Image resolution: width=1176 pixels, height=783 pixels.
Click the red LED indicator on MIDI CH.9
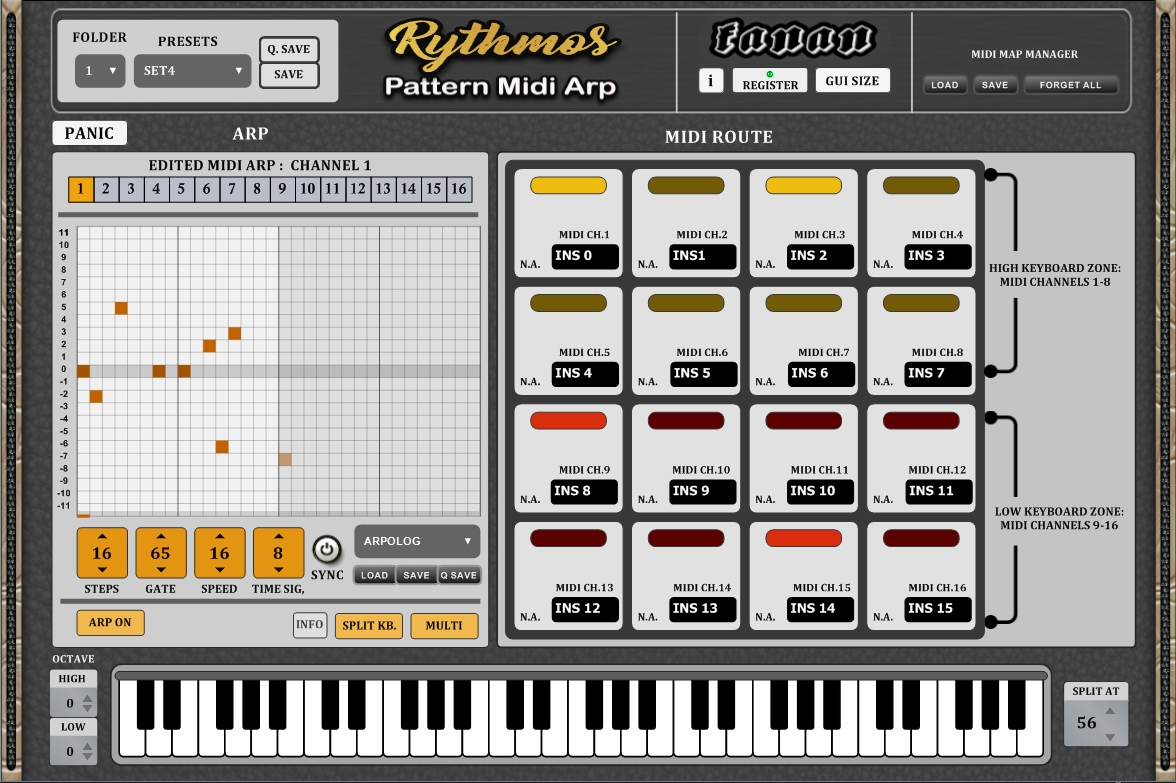[567, 420]
